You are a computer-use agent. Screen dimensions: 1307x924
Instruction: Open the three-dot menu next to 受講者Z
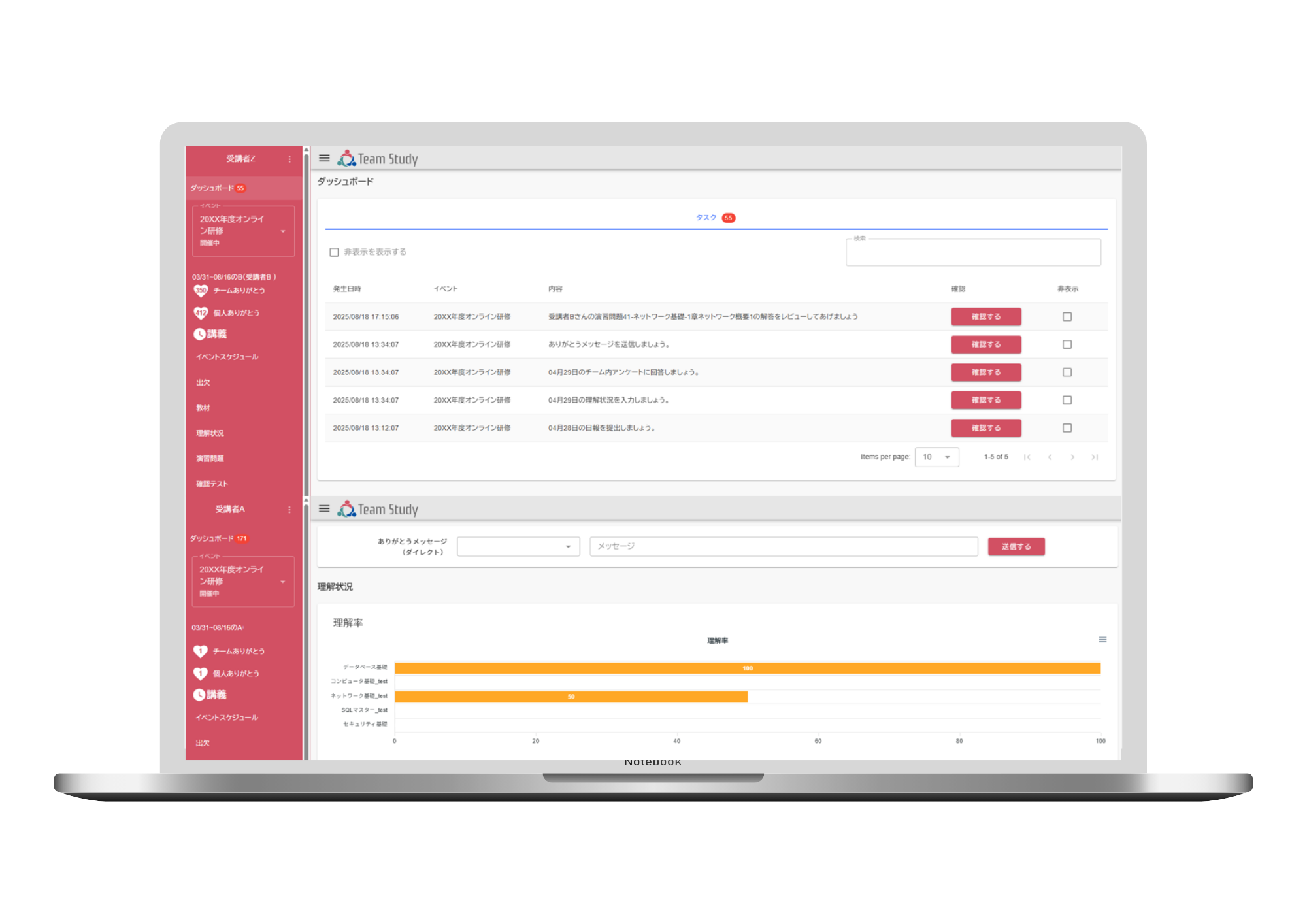290,159
